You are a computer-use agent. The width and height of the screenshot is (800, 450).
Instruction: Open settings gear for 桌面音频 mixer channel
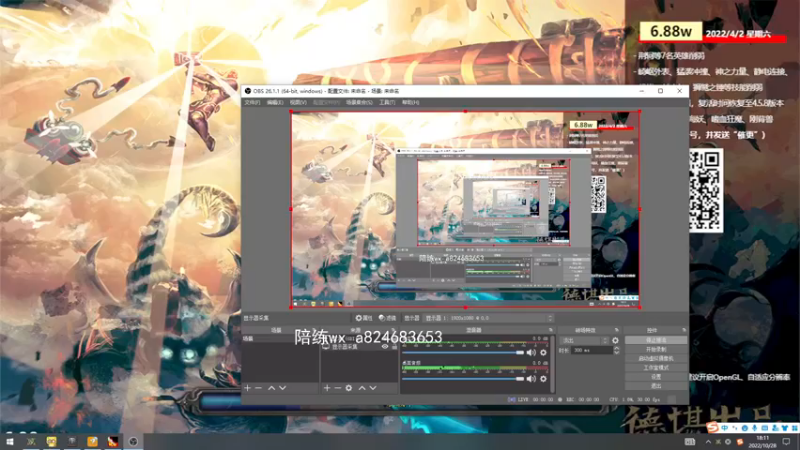click(x=543, y=379)
